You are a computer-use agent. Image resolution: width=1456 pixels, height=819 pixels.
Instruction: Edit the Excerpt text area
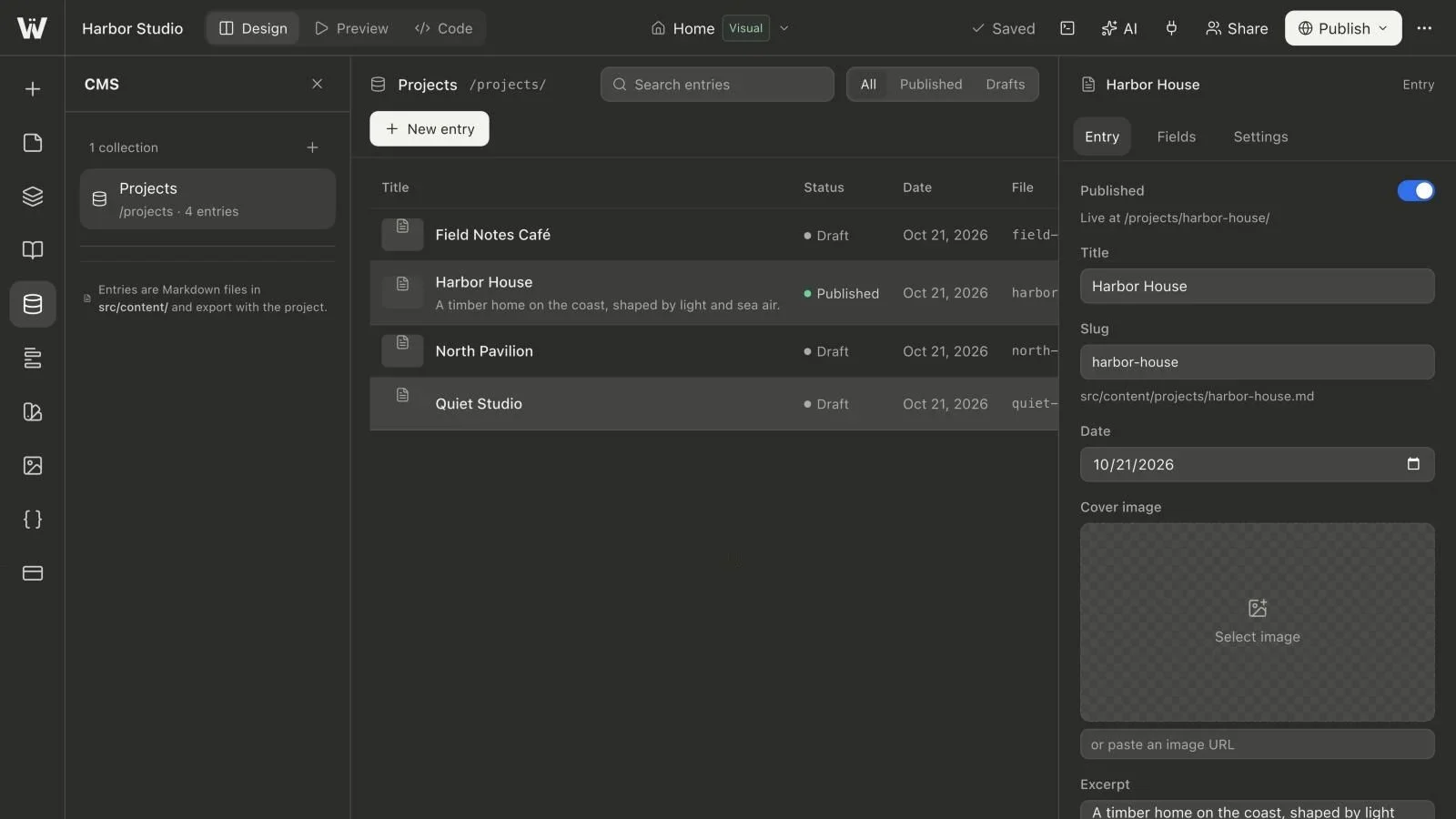click(1257, 810)
